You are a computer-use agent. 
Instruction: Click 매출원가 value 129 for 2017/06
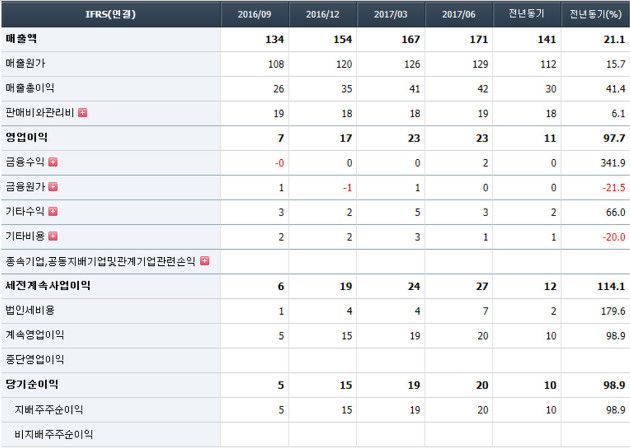pyautogui.click(x=480, y=64)
